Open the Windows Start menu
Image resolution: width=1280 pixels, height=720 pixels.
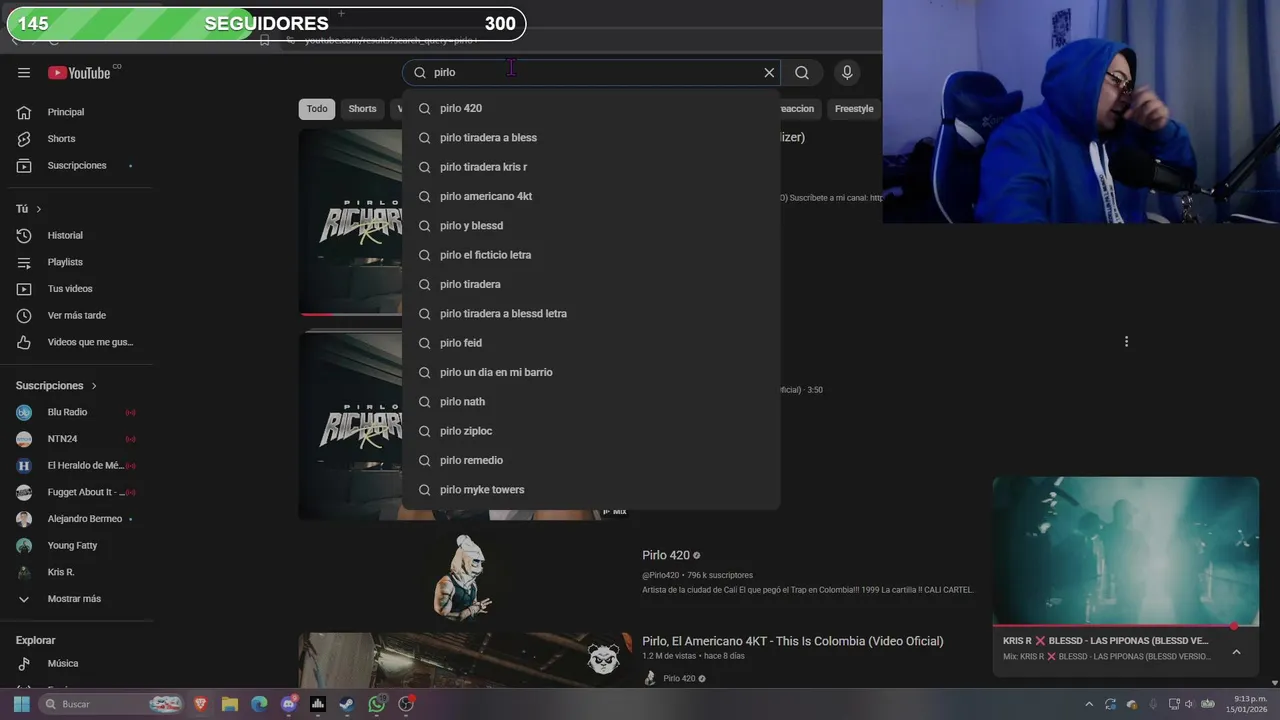tap(21, 704)
